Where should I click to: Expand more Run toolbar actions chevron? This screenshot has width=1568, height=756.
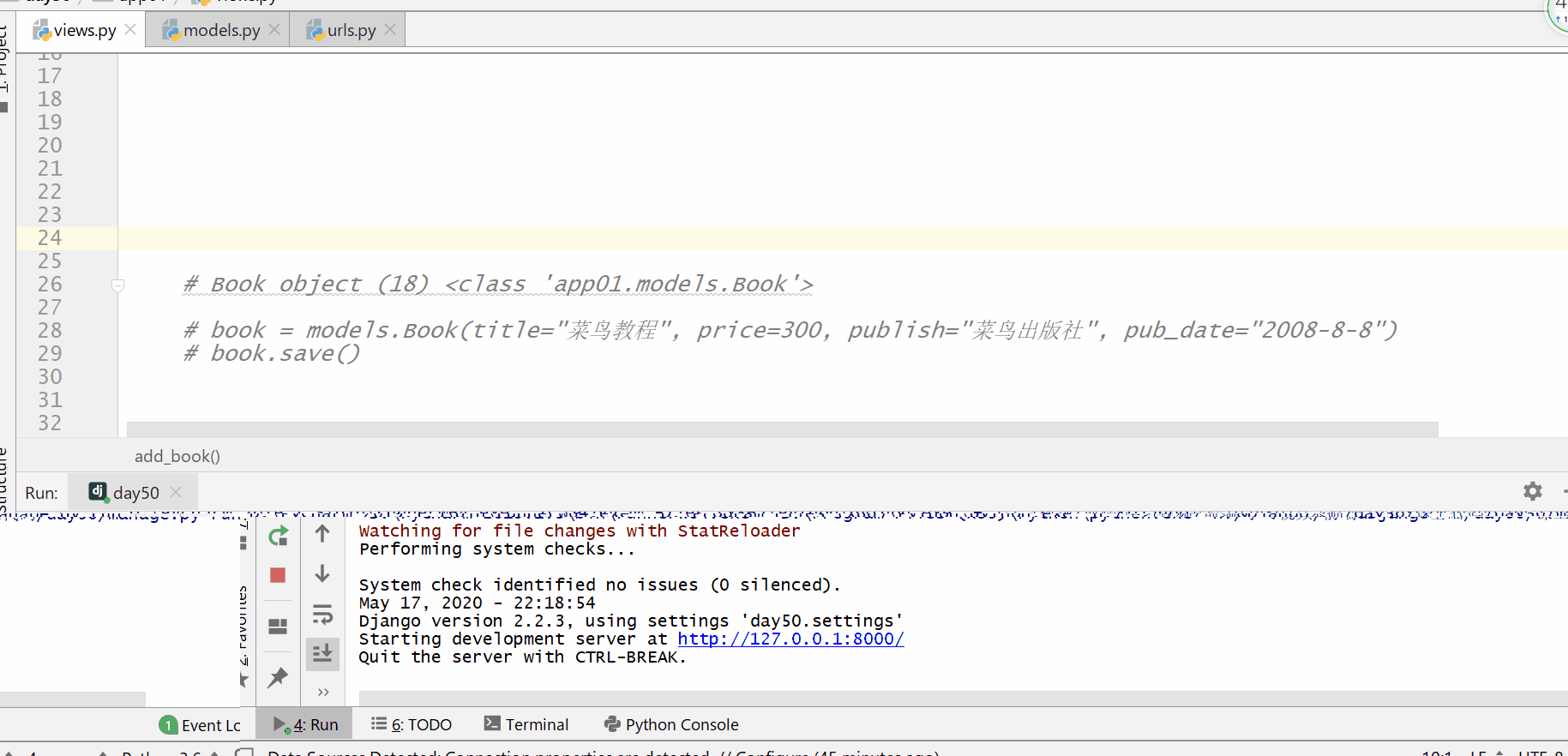point(323,692)
